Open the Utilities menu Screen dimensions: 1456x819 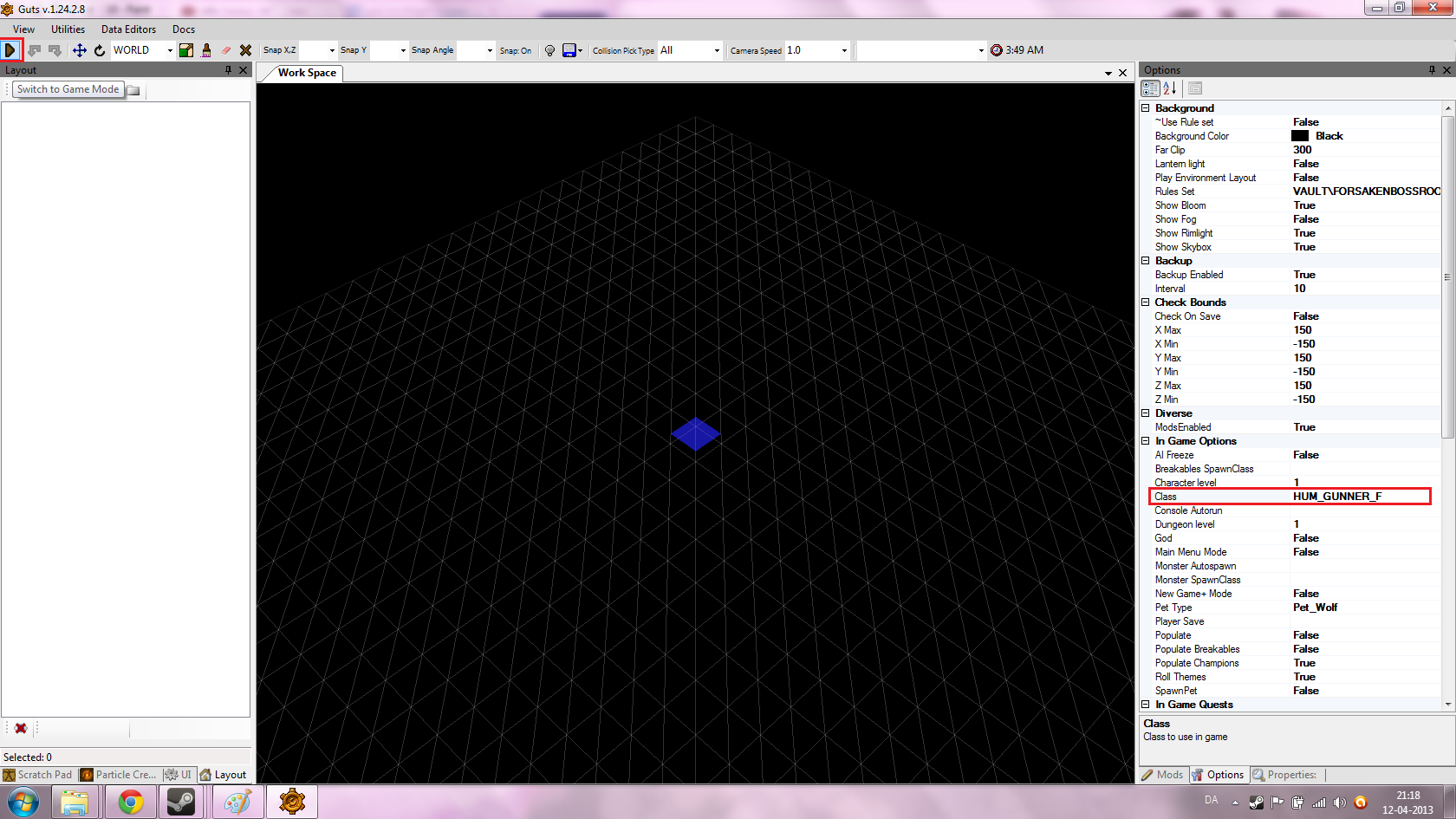point(68,29)
